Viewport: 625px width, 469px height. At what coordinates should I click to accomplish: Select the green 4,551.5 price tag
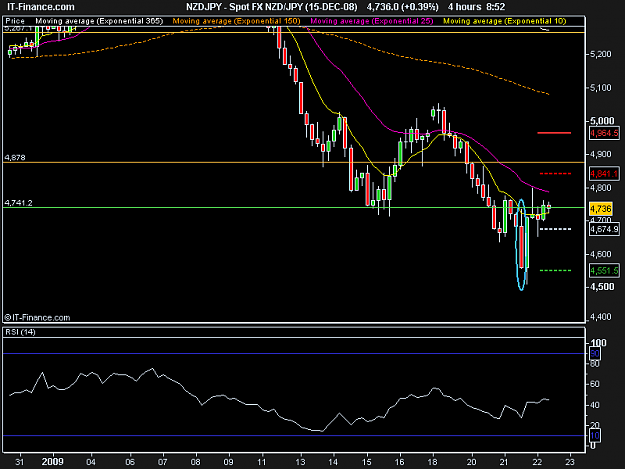tap(604, 271)
